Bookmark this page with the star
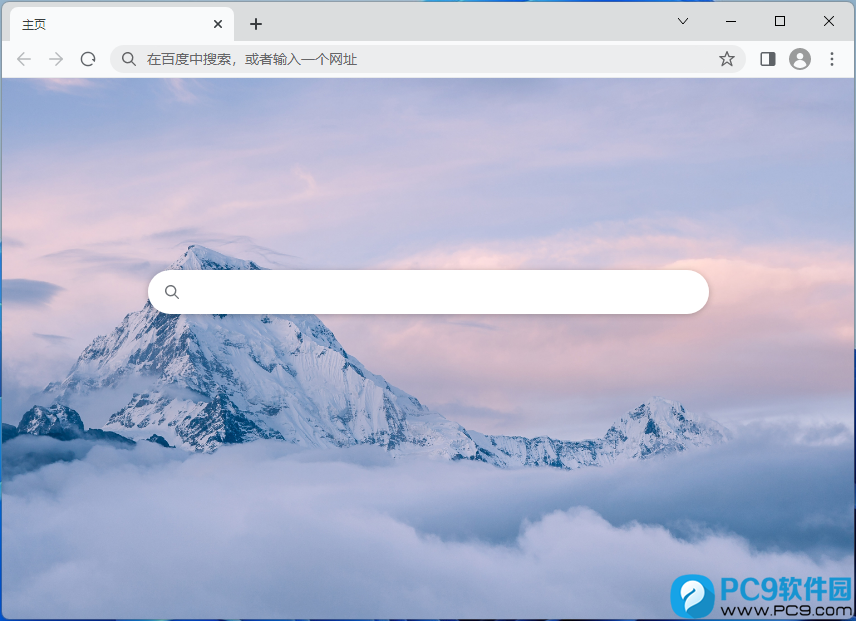This screenshot has width=856, height=621. tap(727, 59)
